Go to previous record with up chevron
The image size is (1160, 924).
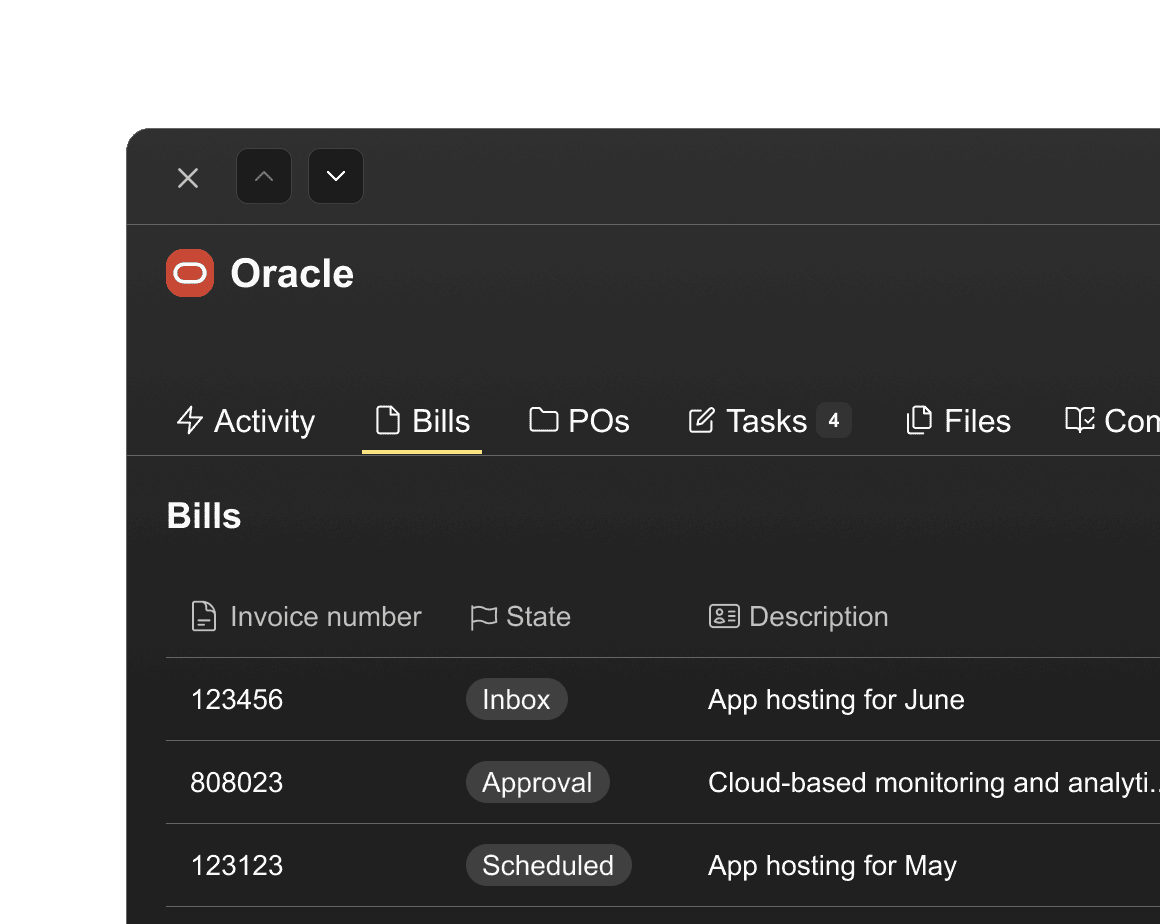coord(264,176)
